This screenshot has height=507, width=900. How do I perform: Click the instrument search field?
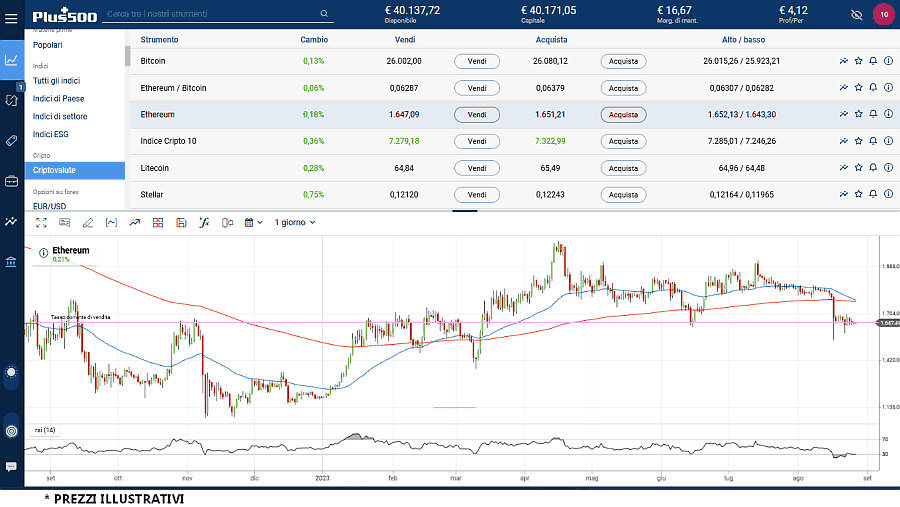tap(217, 14)
